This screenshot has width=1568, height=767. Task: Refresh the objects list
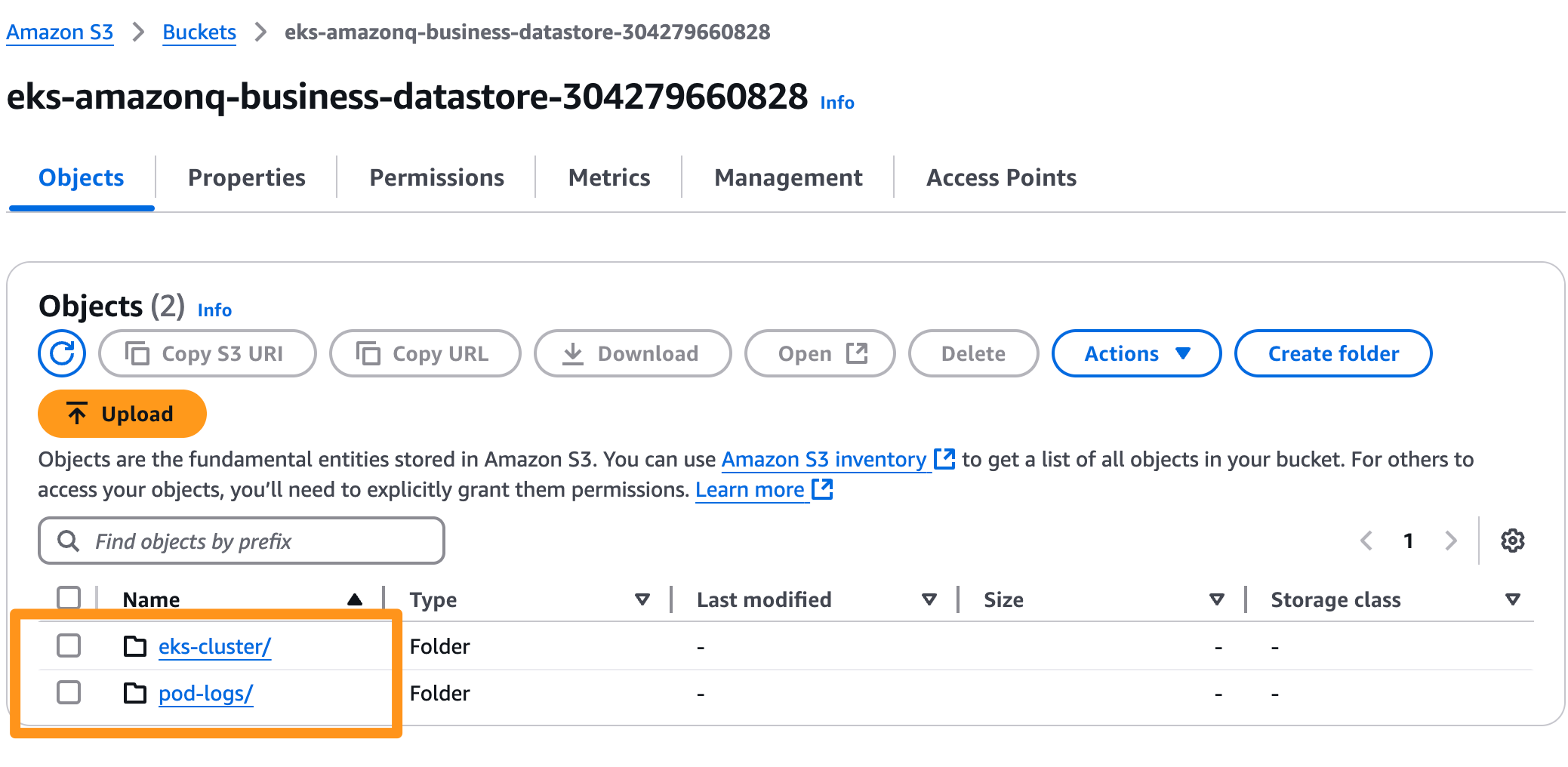[61, 353]
